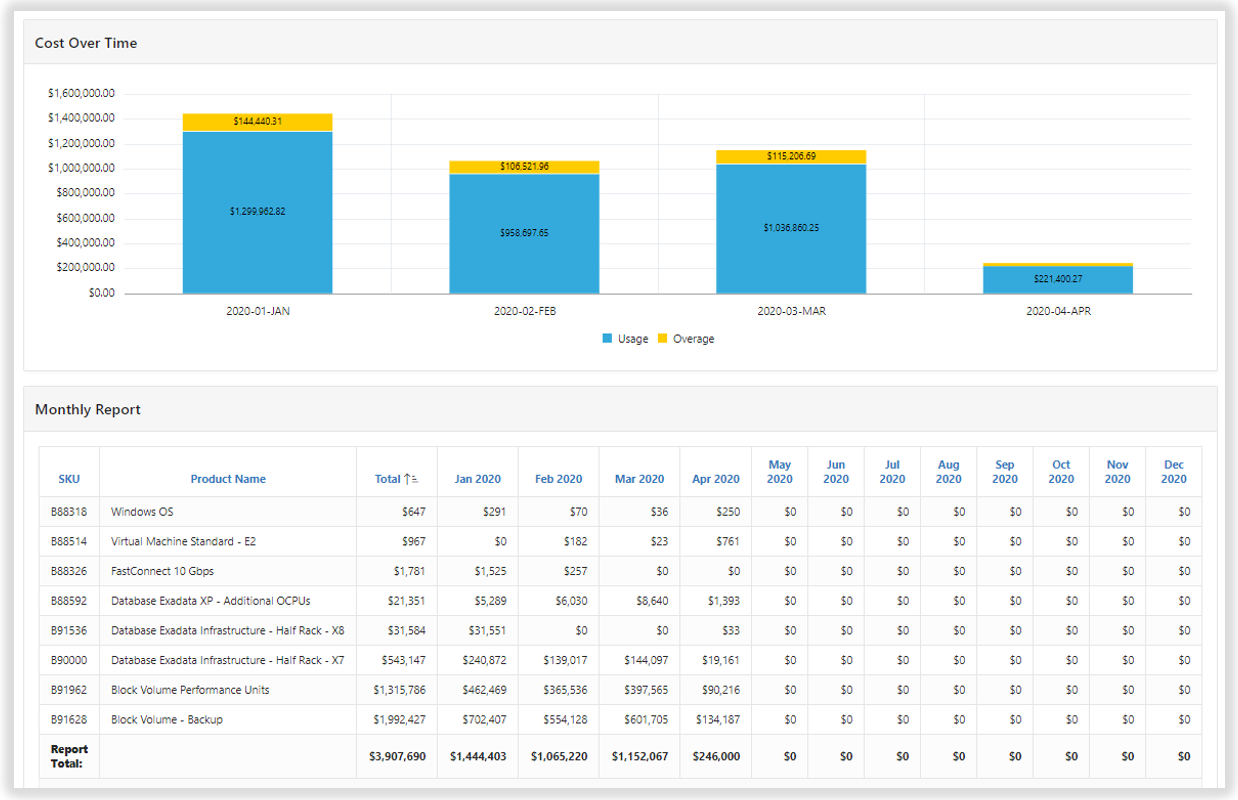1238x800 pixels.
Task: Click SKU cell B88592
Action: (69, 601)
